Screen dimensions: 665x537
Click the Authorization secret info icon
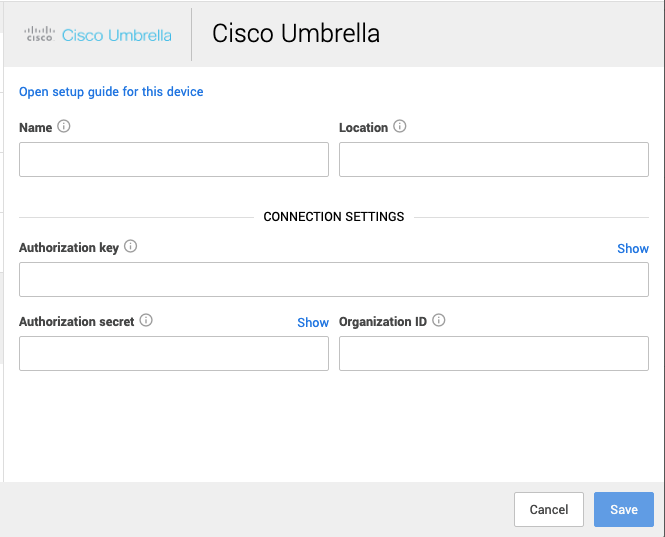[146, 320]
